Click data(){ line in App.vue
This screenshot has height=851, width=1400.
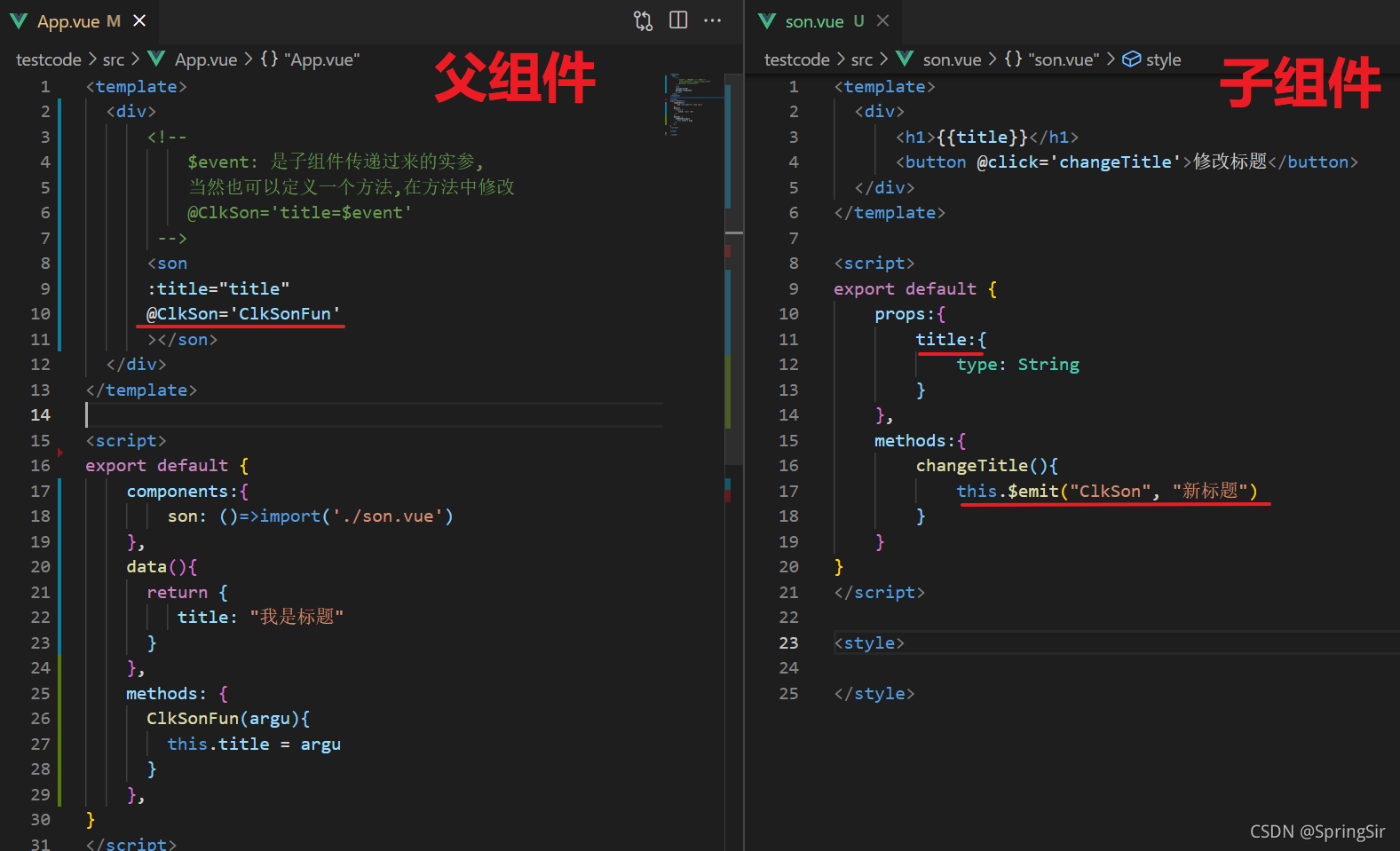point(162,566)
